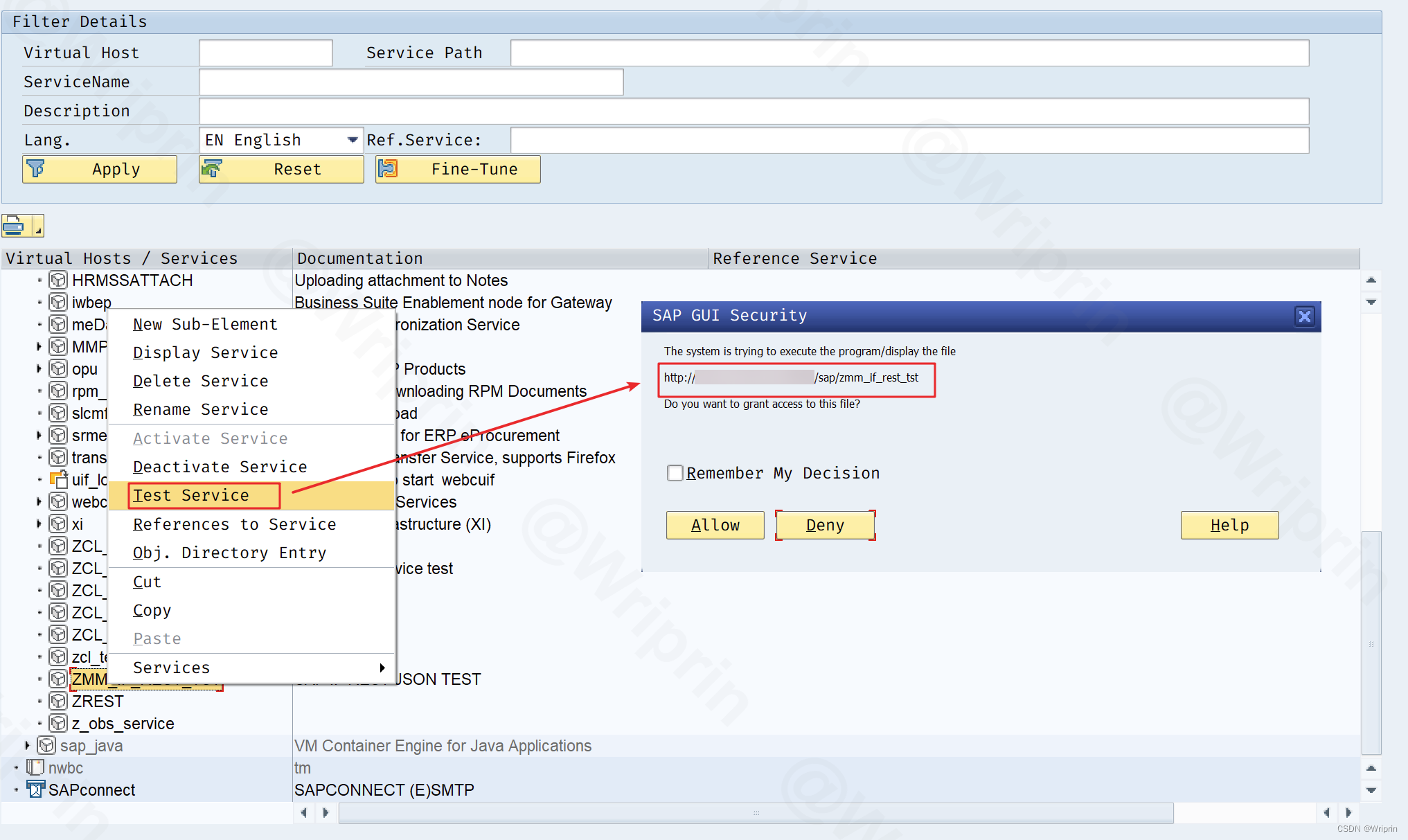This screenshot has height=840, width=1408.
Task: Click Allow in the SAP GUI Security dialog
Action: (x=715, y=525)
